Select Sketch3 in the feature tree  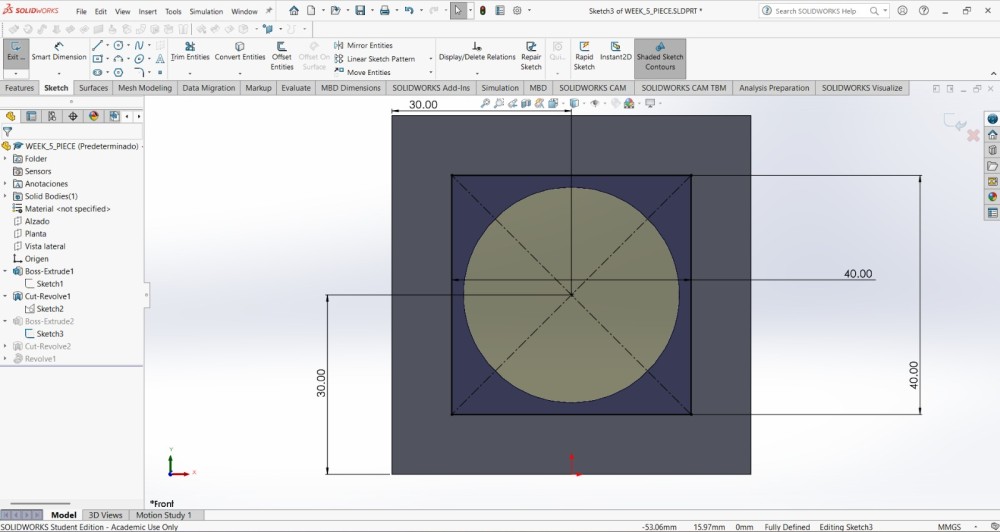point(49,334)
